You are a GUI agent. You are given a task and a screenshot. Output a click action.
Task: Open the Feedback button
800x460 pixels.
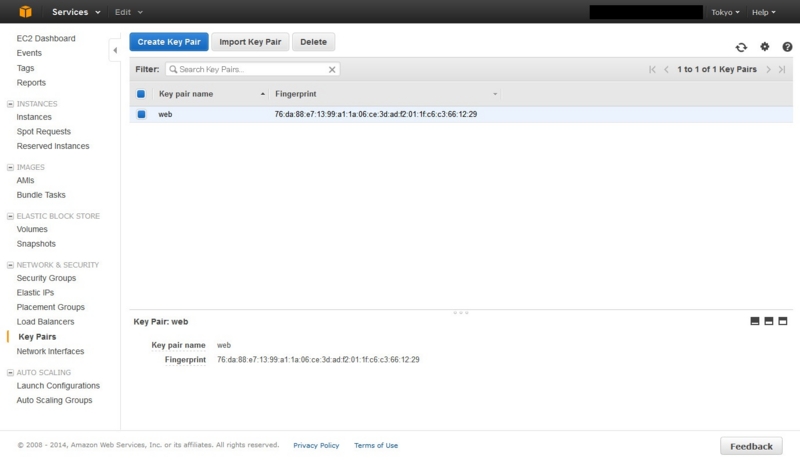coord(751,446)
